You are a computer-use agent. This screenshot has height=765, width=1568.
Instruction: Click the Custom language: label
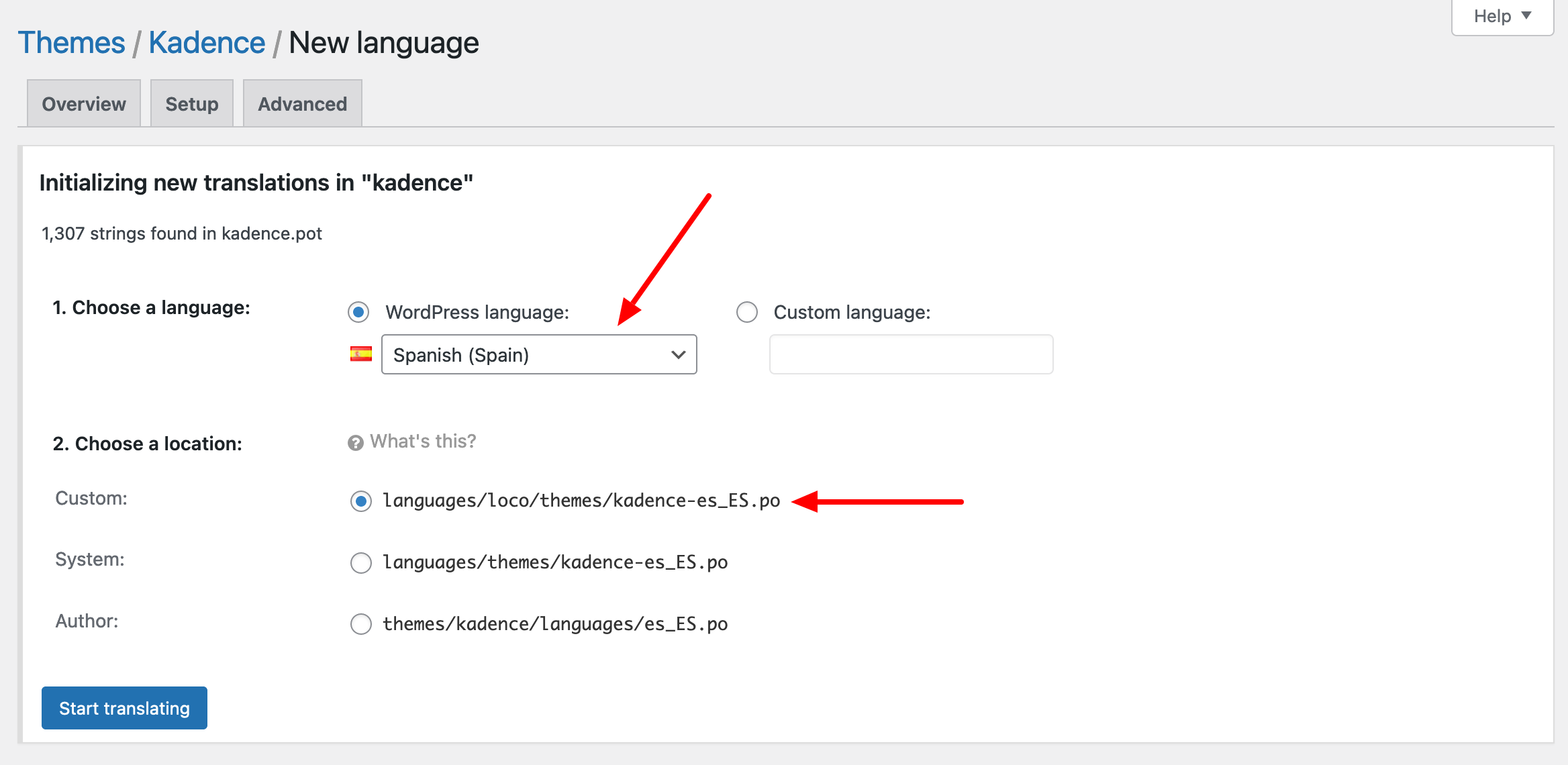coord(852,313)
